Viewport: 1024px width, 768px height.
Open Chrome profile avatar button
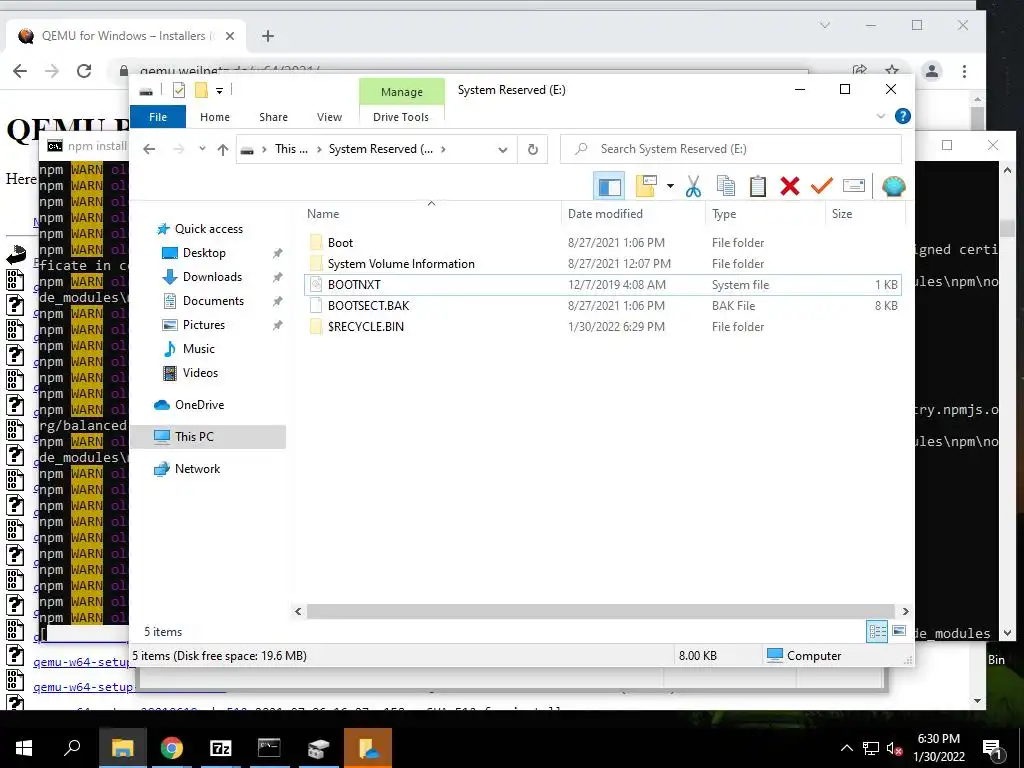932,71
